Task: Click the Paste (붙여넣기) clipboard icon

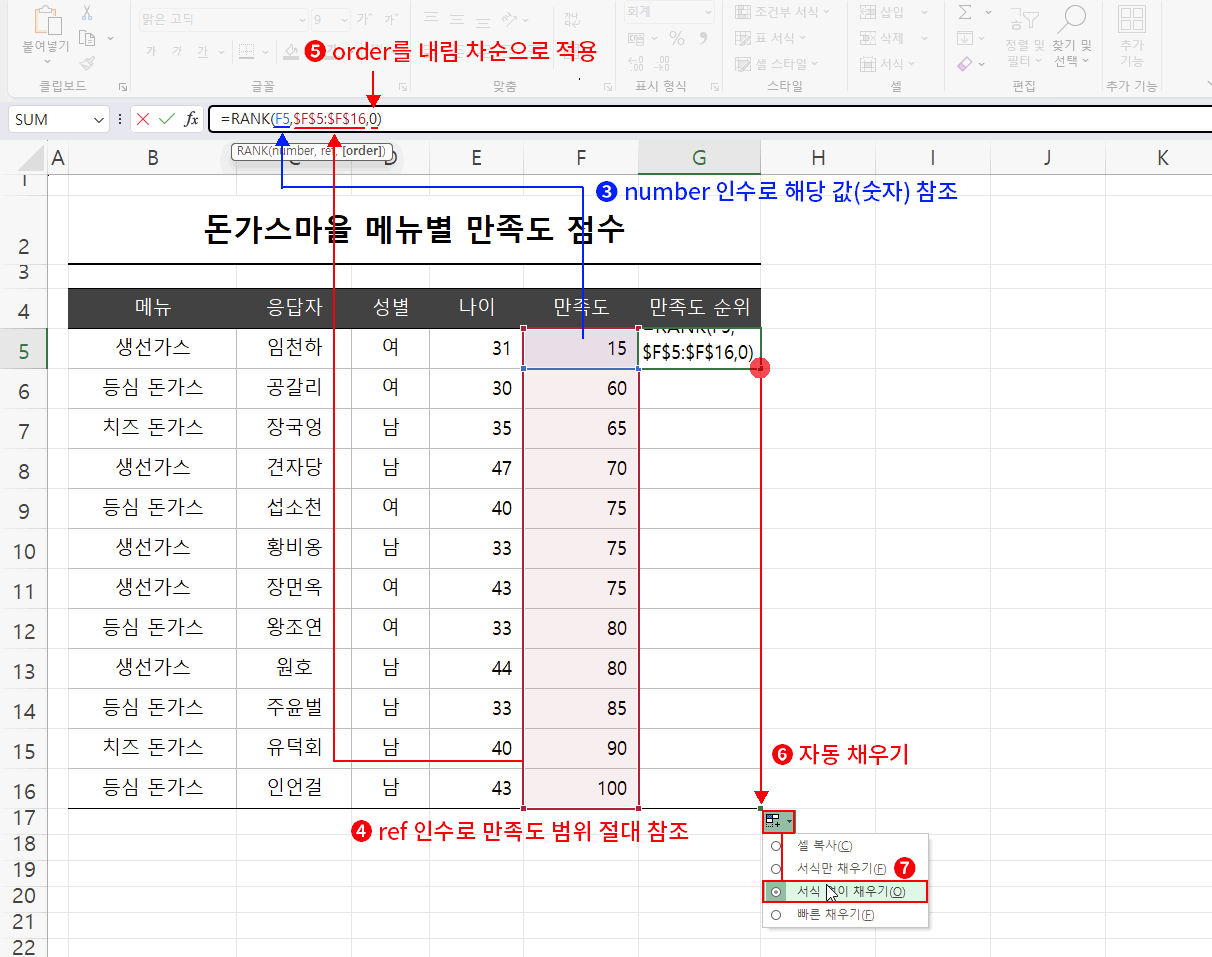Action: pyautogui.click(x=46, y=20)
